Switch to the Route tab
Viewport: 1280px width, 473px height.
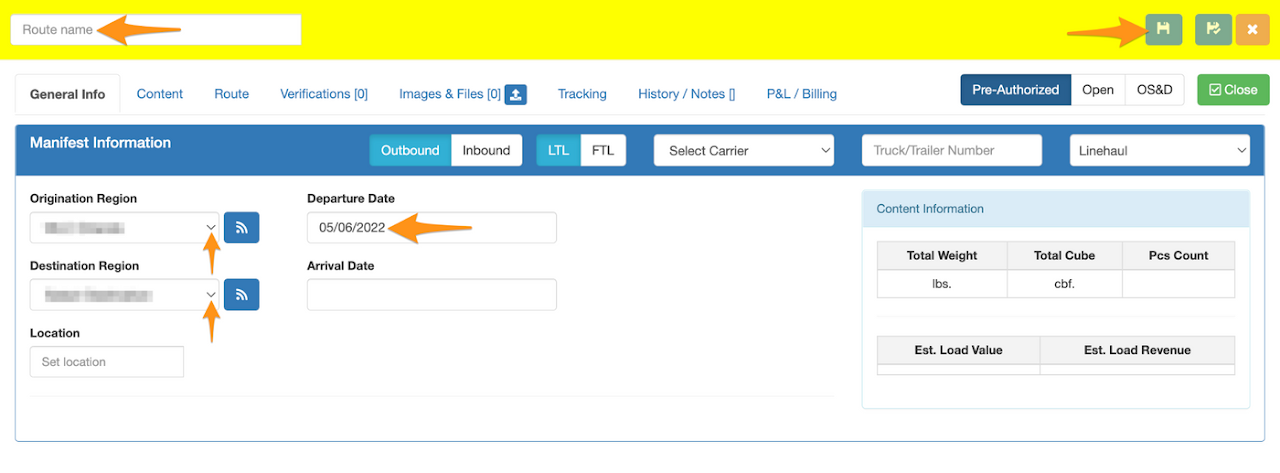click(231, 94)
